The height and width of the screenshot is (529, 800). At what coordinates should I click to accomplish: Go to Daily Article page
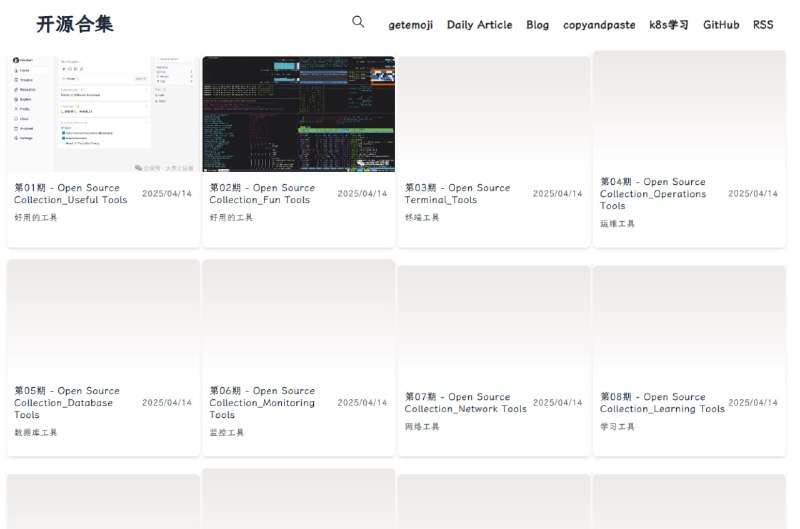click(x=479, y=25)
